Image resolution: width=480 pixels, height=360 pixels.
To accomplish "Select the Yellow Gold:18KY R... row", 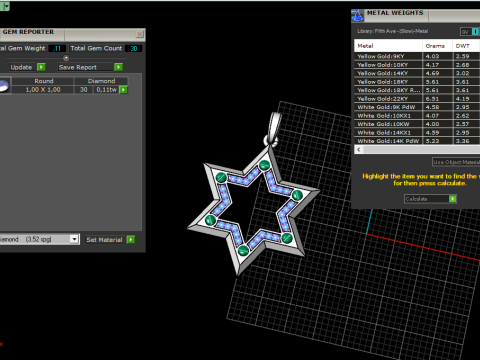I will tap(417, 90).
